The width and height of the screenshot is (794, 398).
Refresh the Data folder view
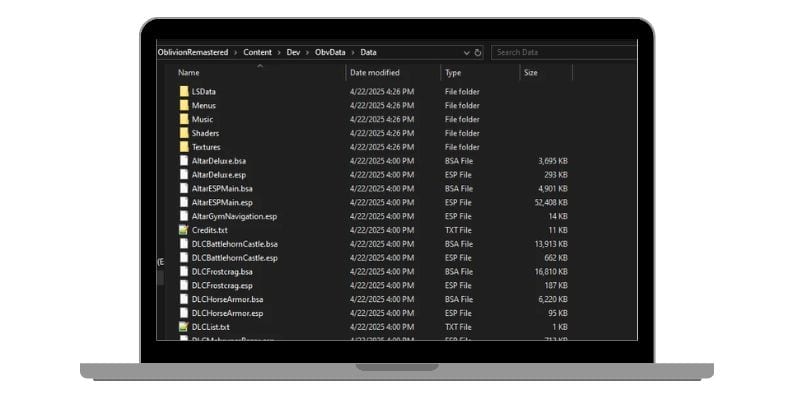(478, 52)
